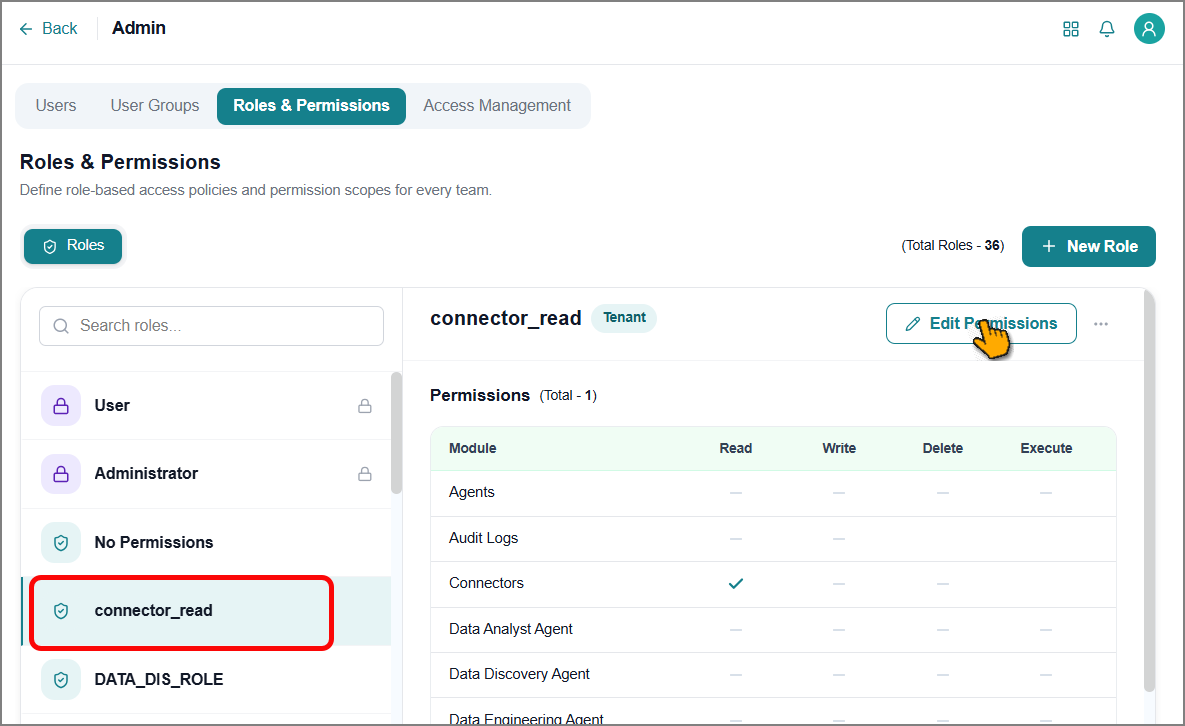
Task: Select the DATA_DIS_ROLE role
Action: pos(206,679)
